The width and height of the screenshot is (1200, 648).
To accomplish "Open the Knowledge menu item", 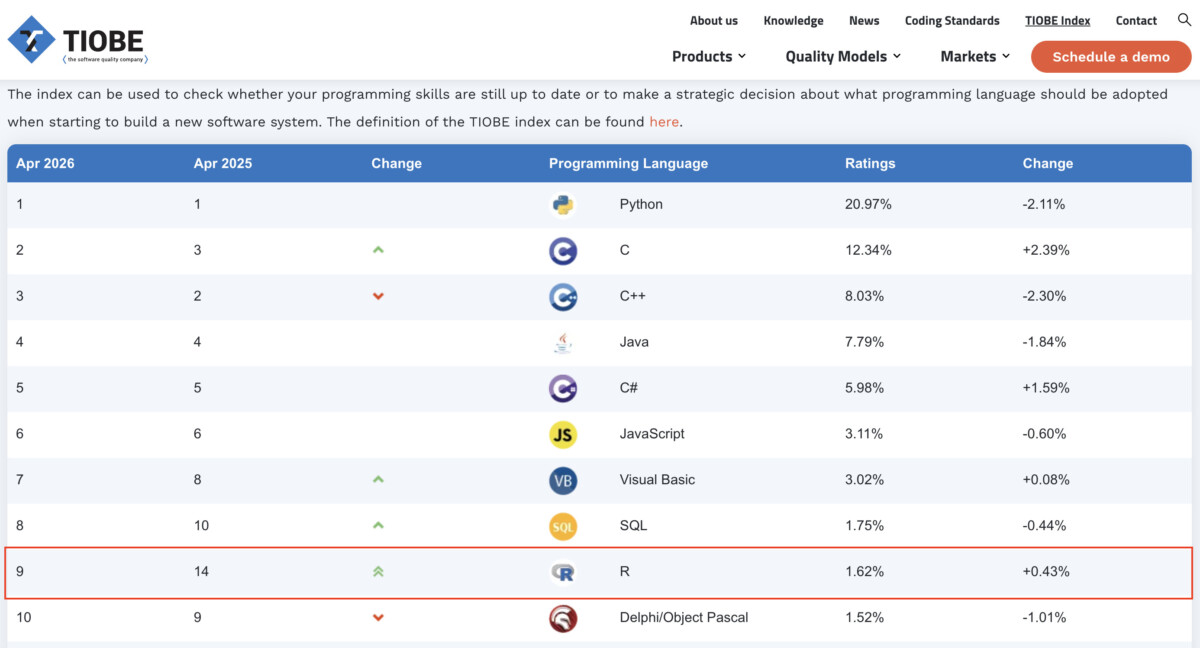I will click(793, 20).
